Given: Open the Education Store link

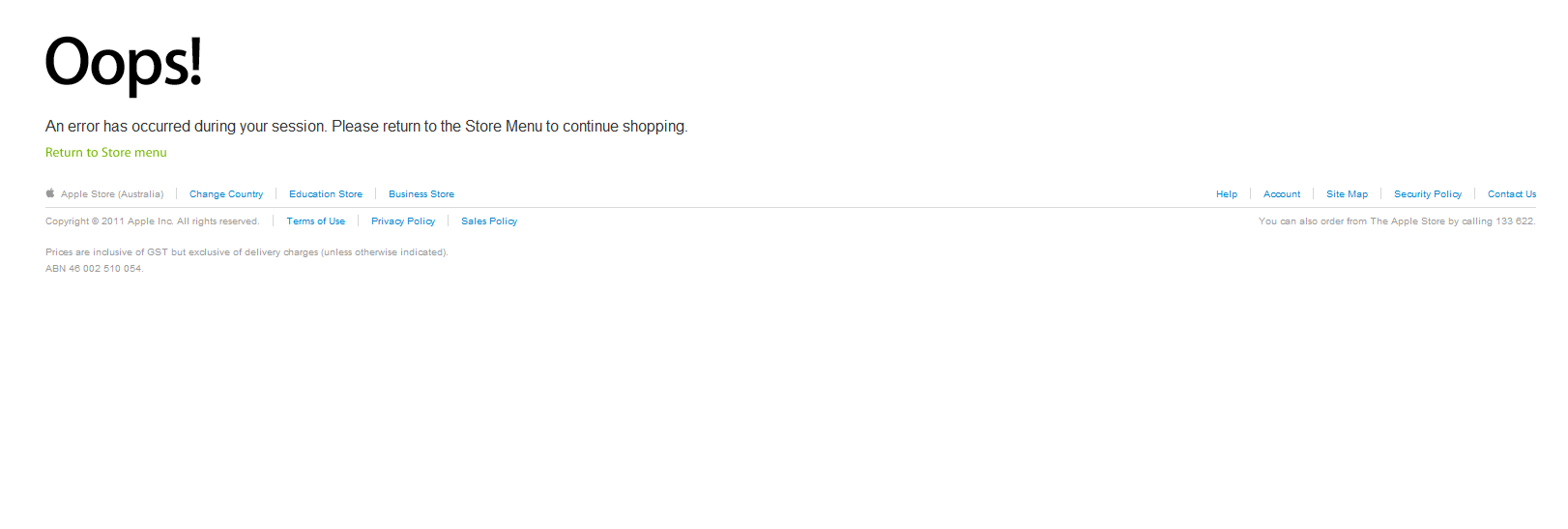Looking at the screenshot, I should click(326, 194).
